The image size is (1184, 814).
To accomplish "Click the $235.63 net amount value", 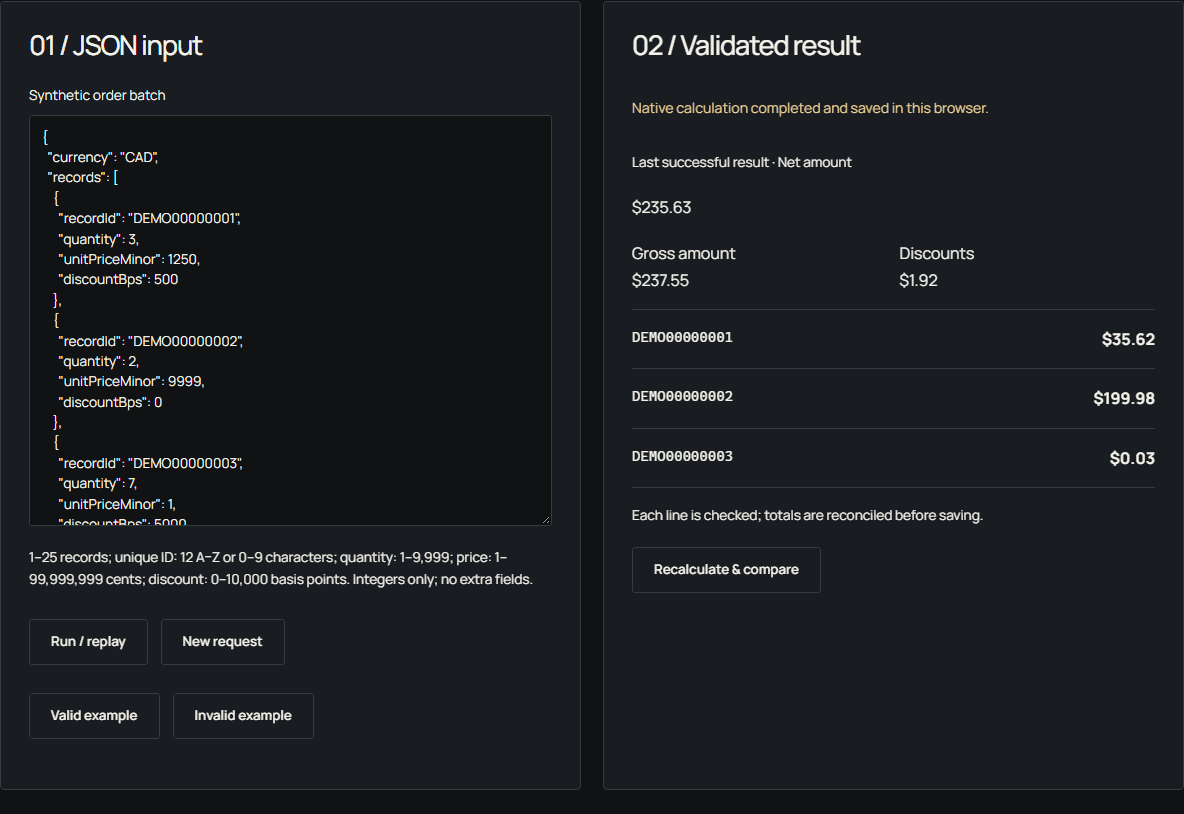I will pos(661,208).
